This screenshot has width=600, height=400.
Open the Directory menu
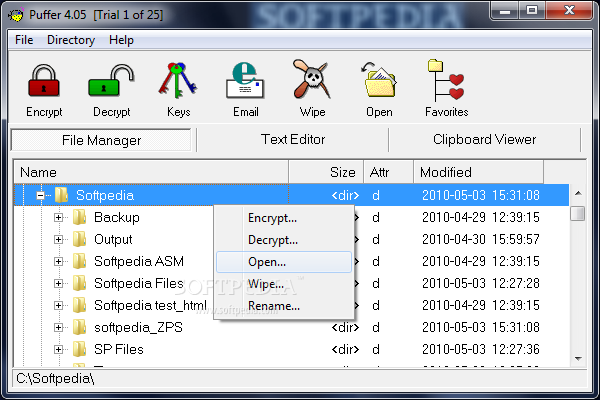coord(71,40)
